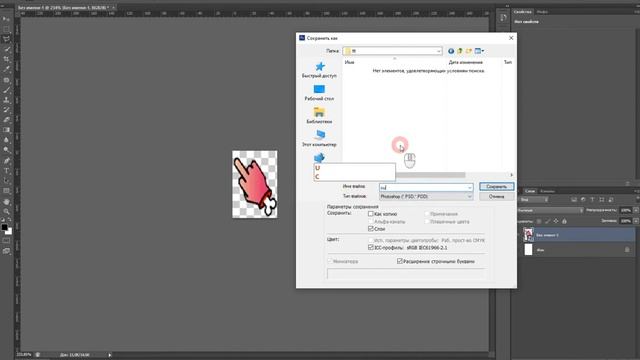Viewport: 640px width, 360px height.
Task: Select the Gradient tool
Action: click(x=6, y=130)
